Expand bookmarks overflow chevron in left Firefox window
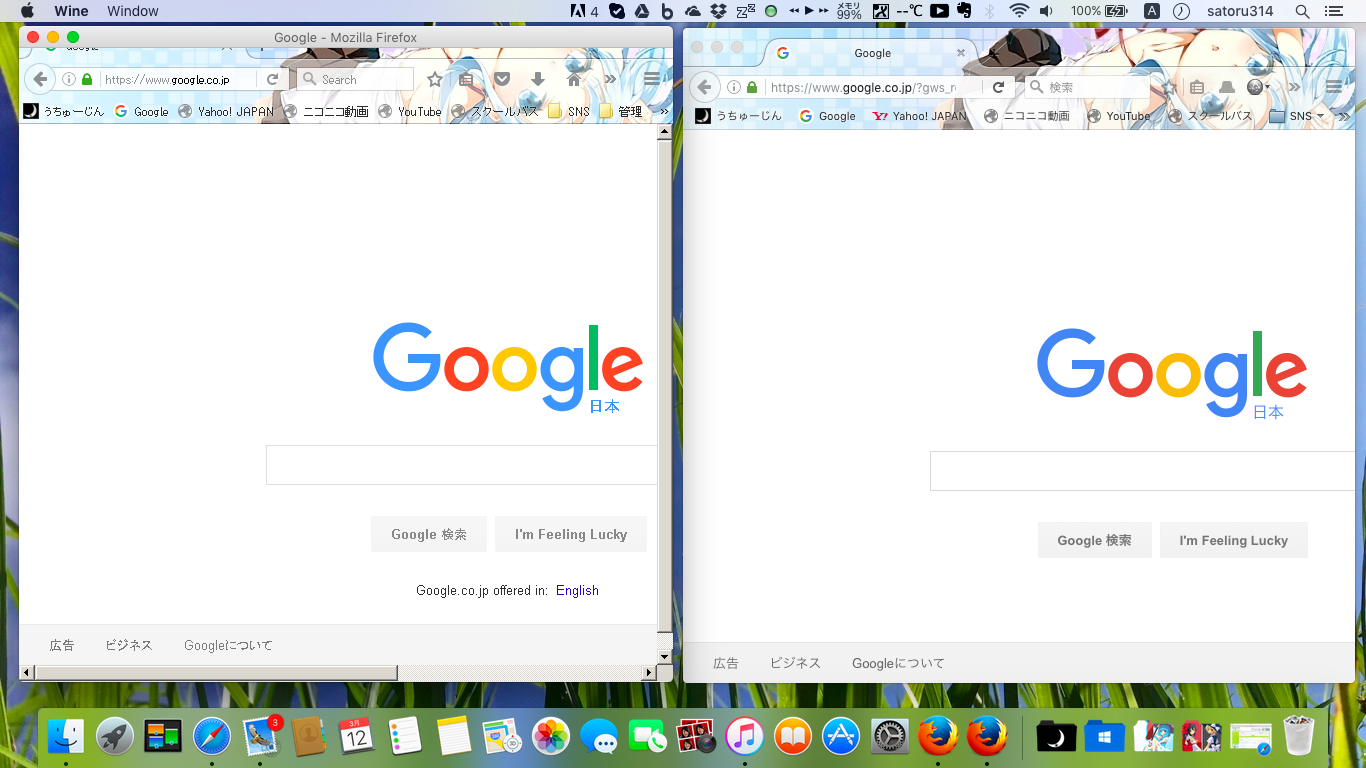 tap(662, 112)
